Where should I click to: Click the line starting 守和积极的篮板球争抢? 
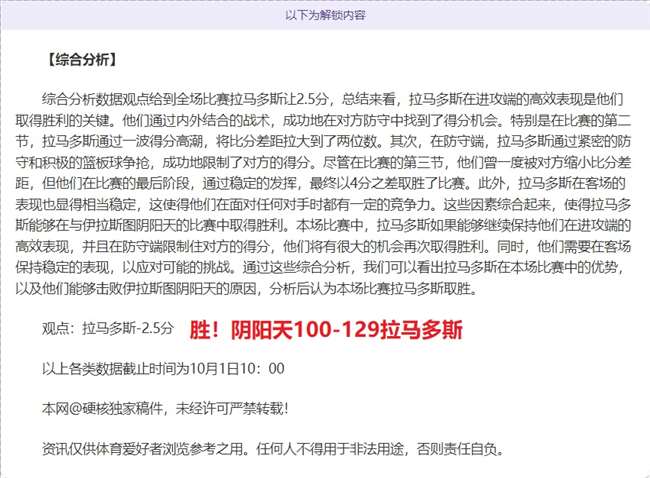(x=323, y=162)
